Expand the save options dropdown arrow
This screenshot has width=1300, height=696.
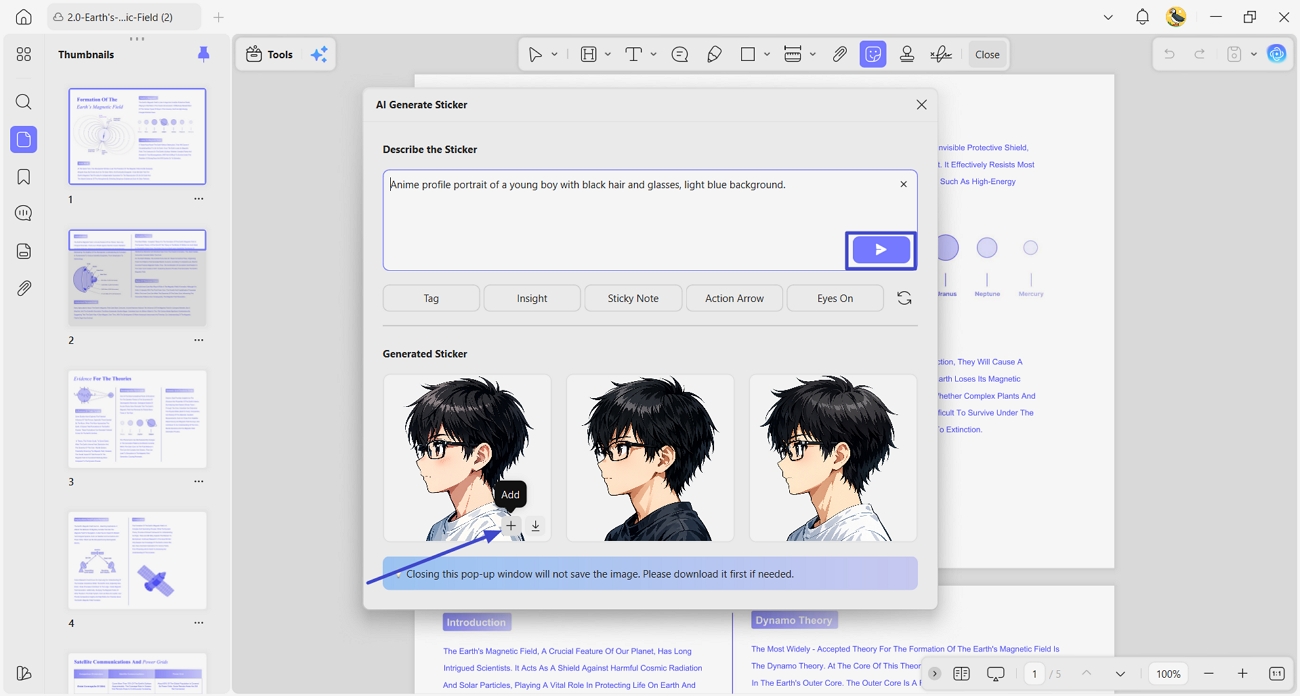[1254, 55]
